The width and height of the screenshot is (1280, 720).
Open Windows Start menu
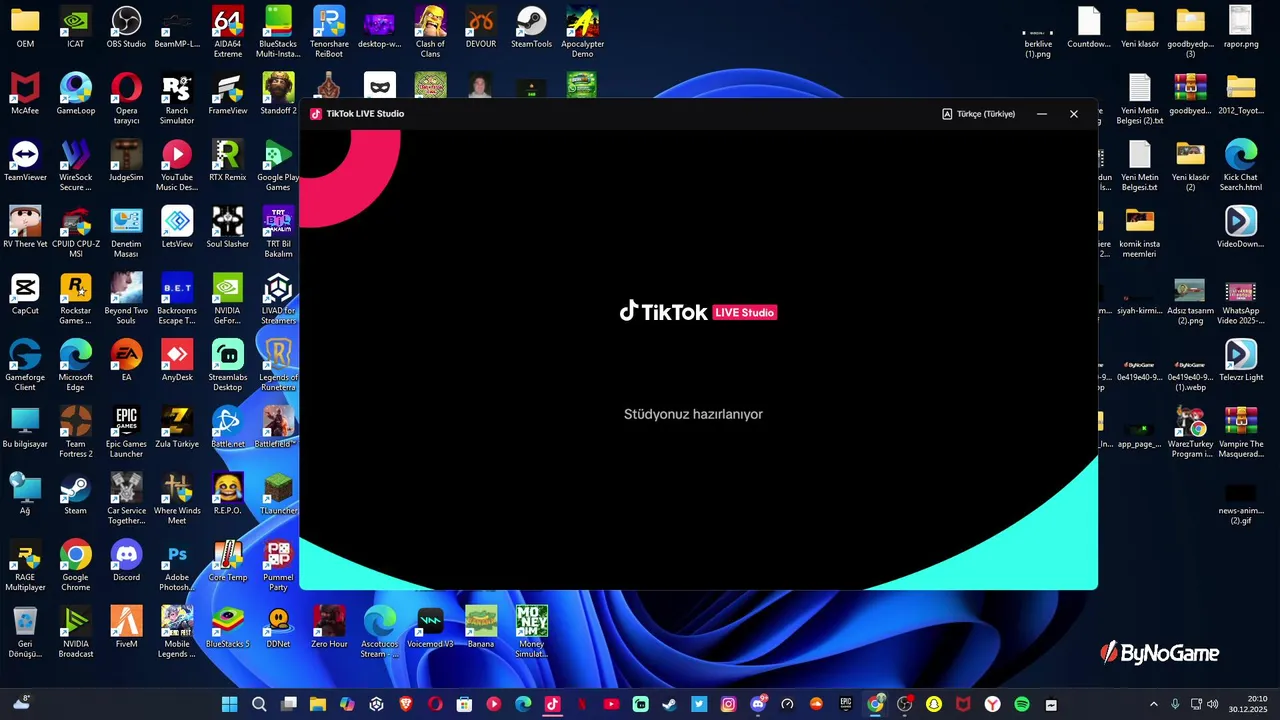point(229,704)
